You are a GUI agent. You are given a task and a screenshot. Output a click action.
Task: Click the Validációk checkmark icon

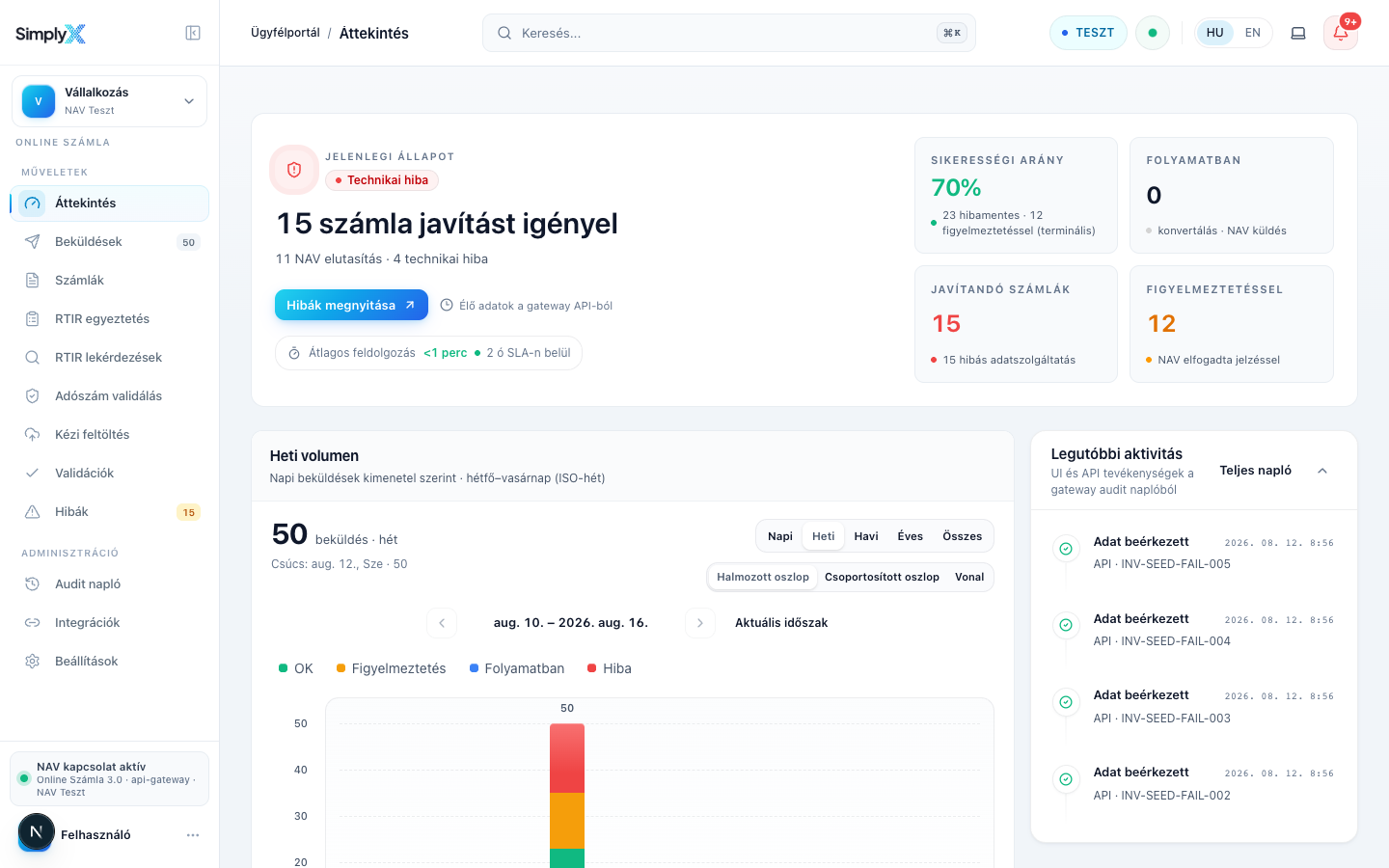point(33,474)
